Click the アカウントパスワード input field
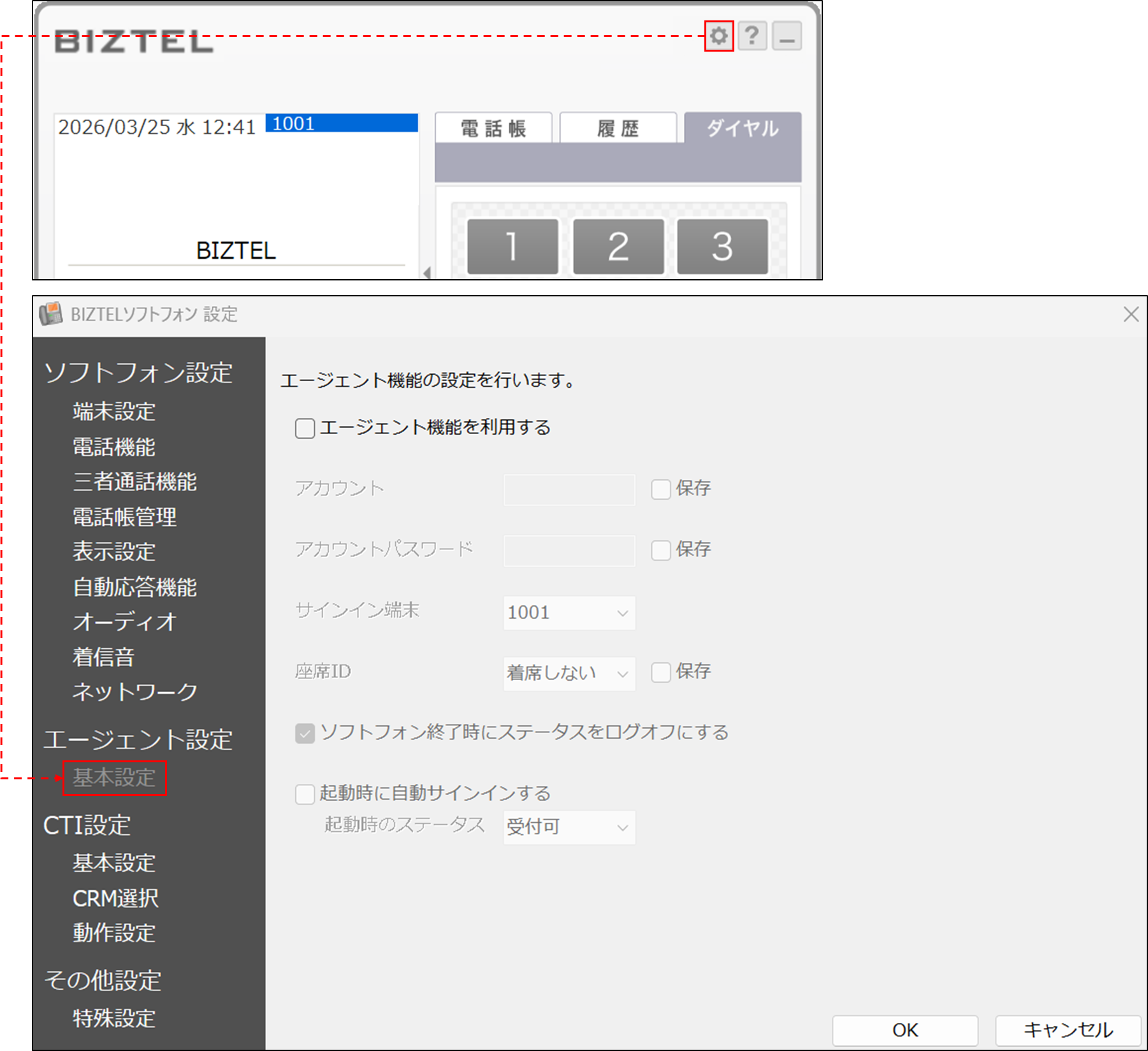The height and width of the screenshot is (1051, 1148). pyautogui.click(x=569, y=551)
